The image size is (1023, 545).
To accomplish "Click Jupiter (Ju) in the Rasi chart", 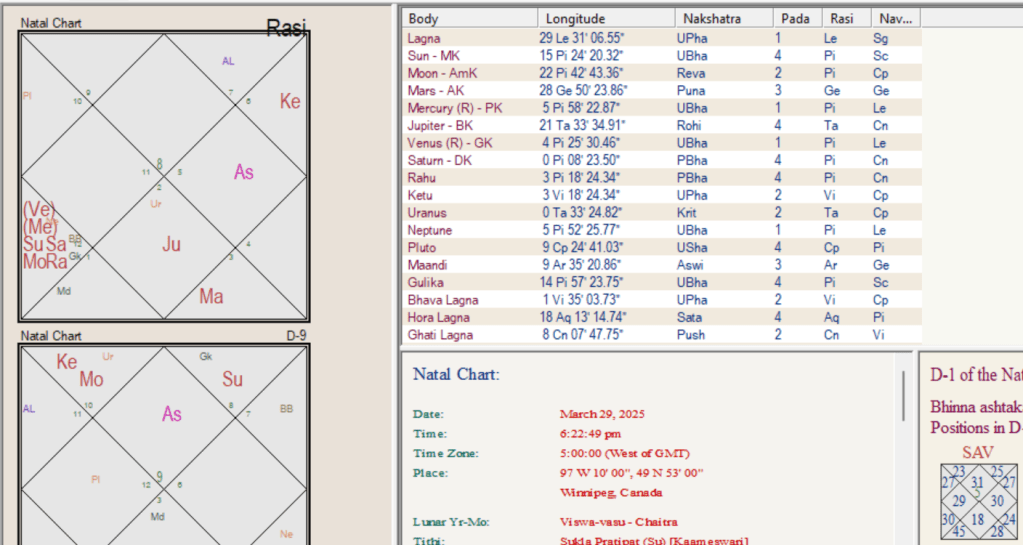I will (171, 244).
